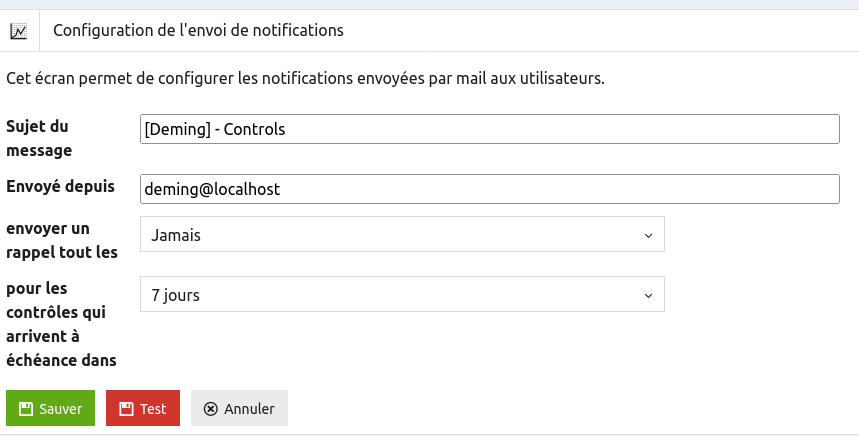
Task: Click the "Envoyé depuis" label
Action: [x=61, y=186]
